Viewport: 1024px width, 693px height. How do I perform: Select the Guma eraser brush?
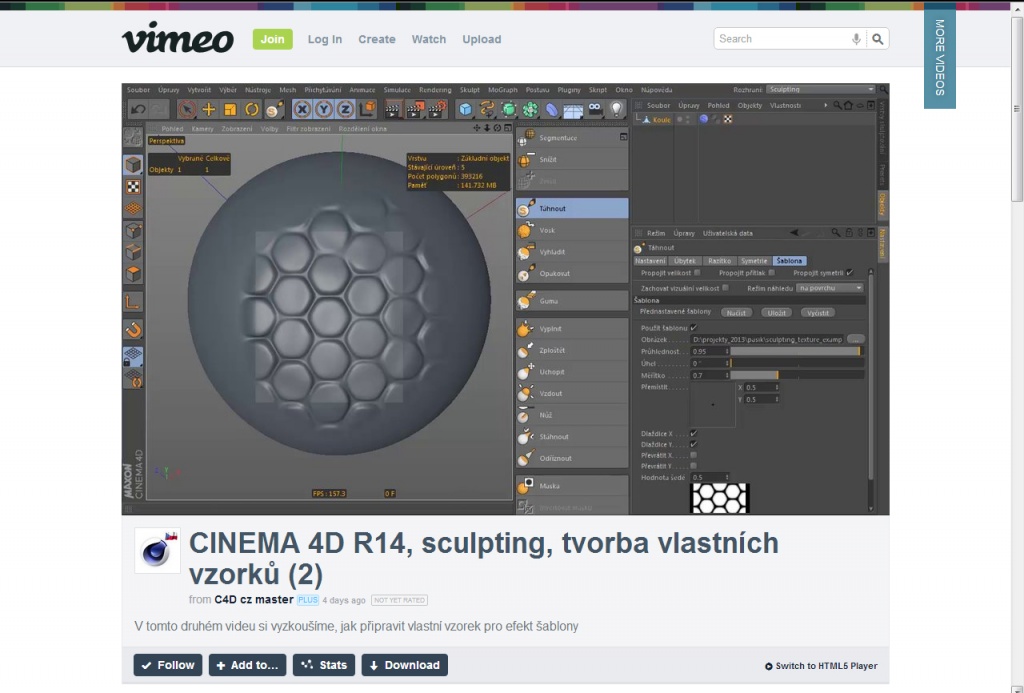pos(572,301)
